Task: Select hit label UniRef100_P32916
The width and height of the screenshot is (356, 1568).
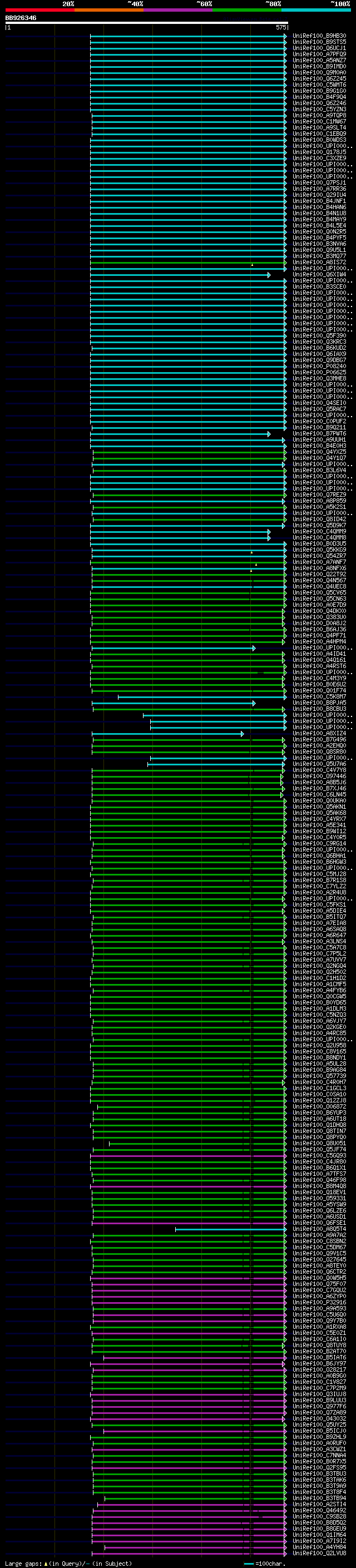Action: [319, 1303]
